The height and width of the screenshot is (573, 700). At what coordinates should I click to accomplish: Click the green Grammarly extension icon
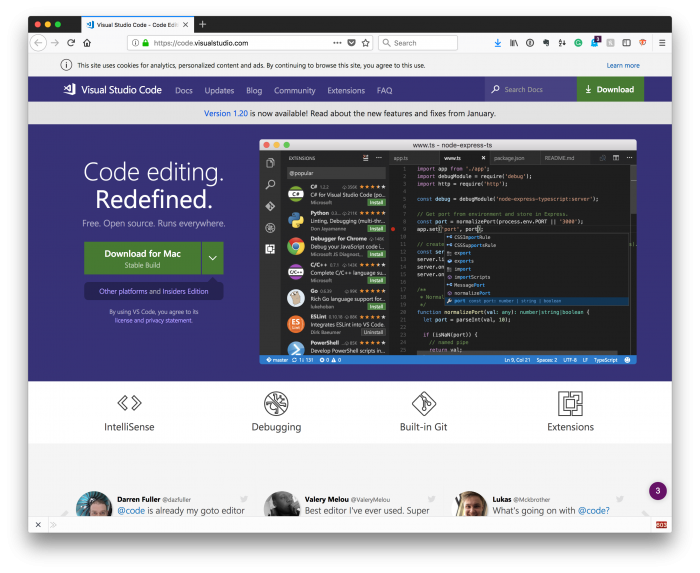pyautogui.click(x=578, y=43)
